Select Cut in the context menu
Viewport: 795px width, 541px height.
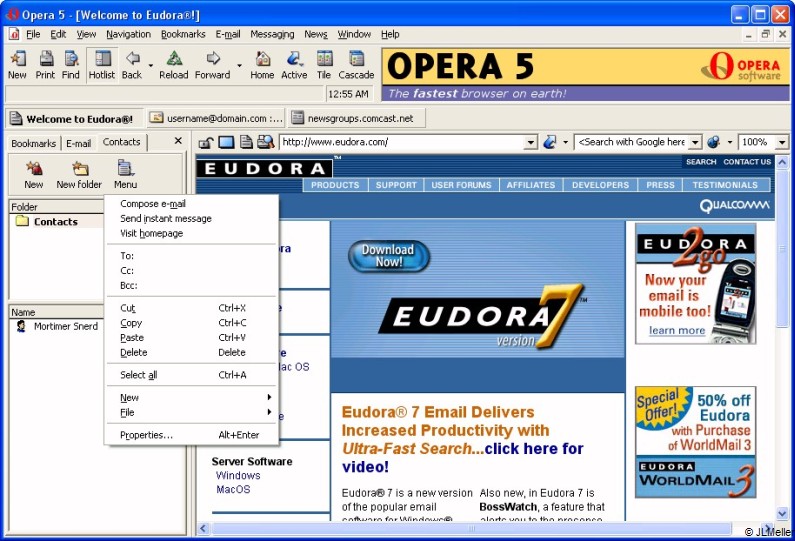192,308
